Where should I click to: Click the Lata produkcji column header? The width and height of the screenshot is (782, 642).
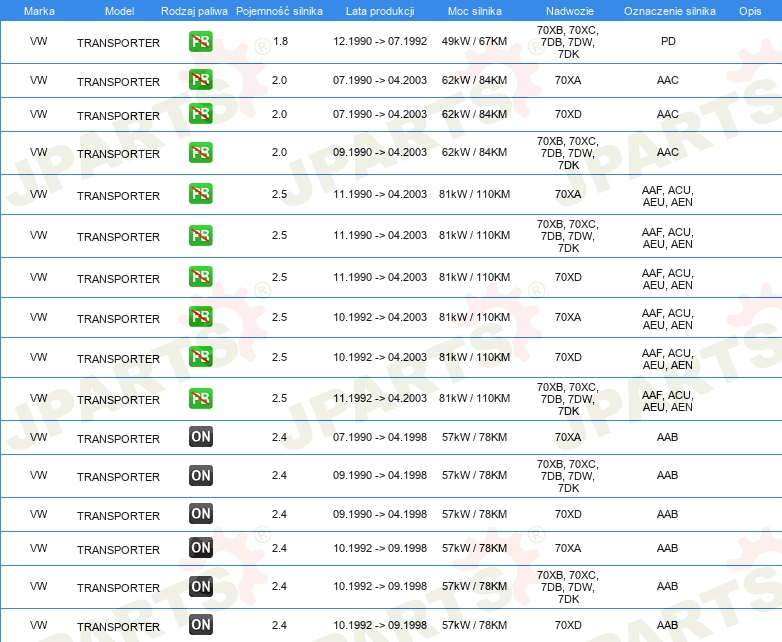click(x=380, y=11)
